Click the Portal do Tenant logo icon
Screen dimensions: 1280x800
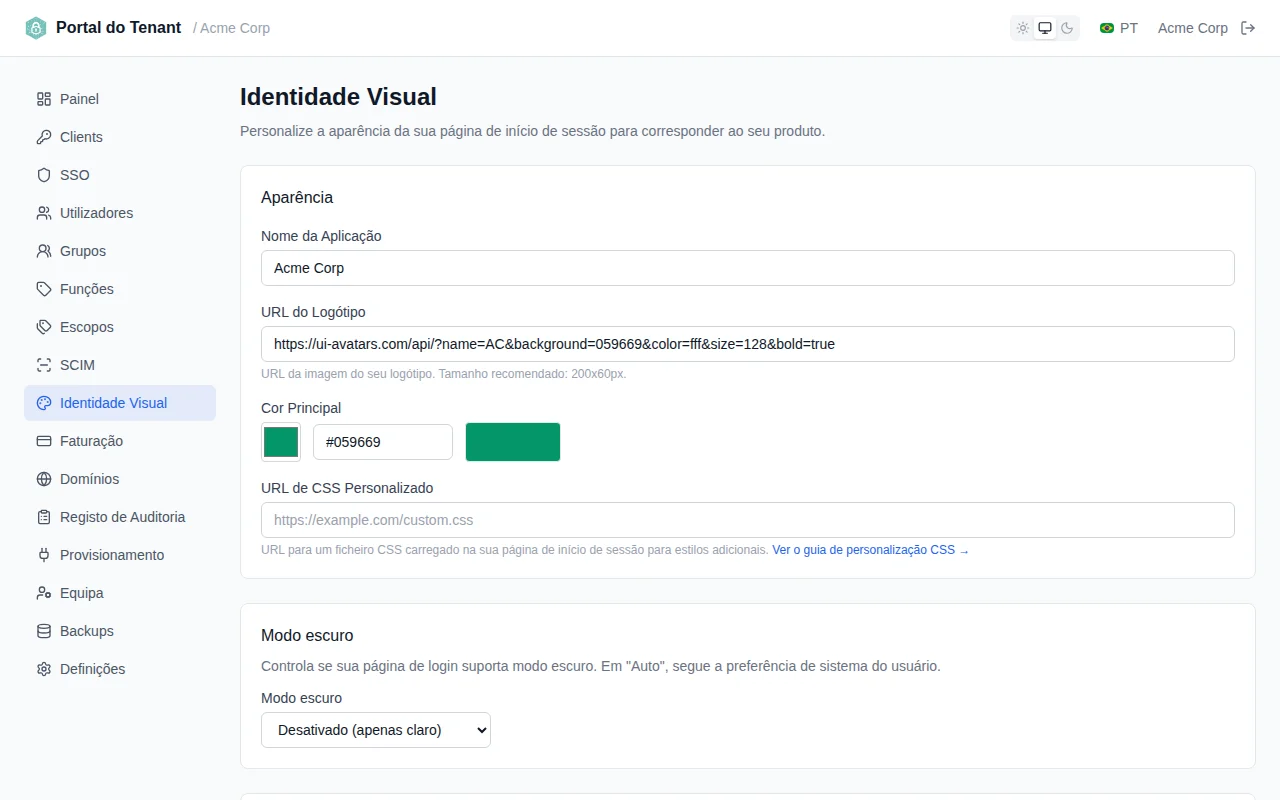tap(36, 28)
